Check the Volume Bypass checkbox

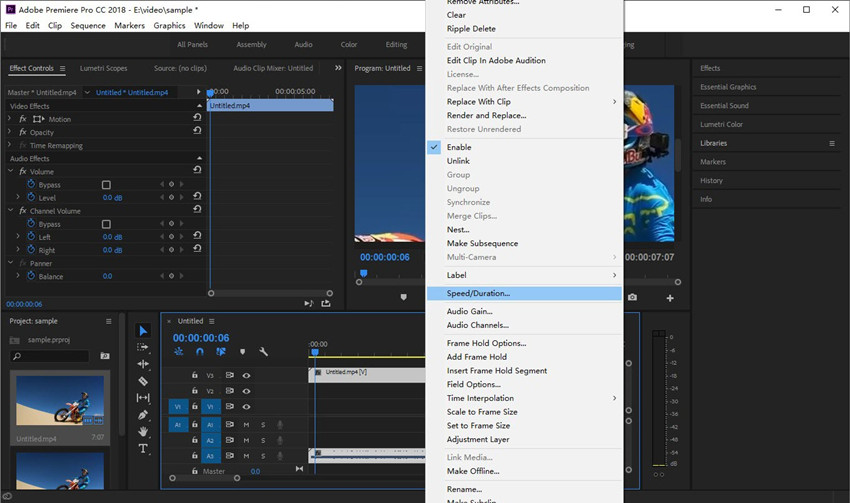(x=106, y=185)
